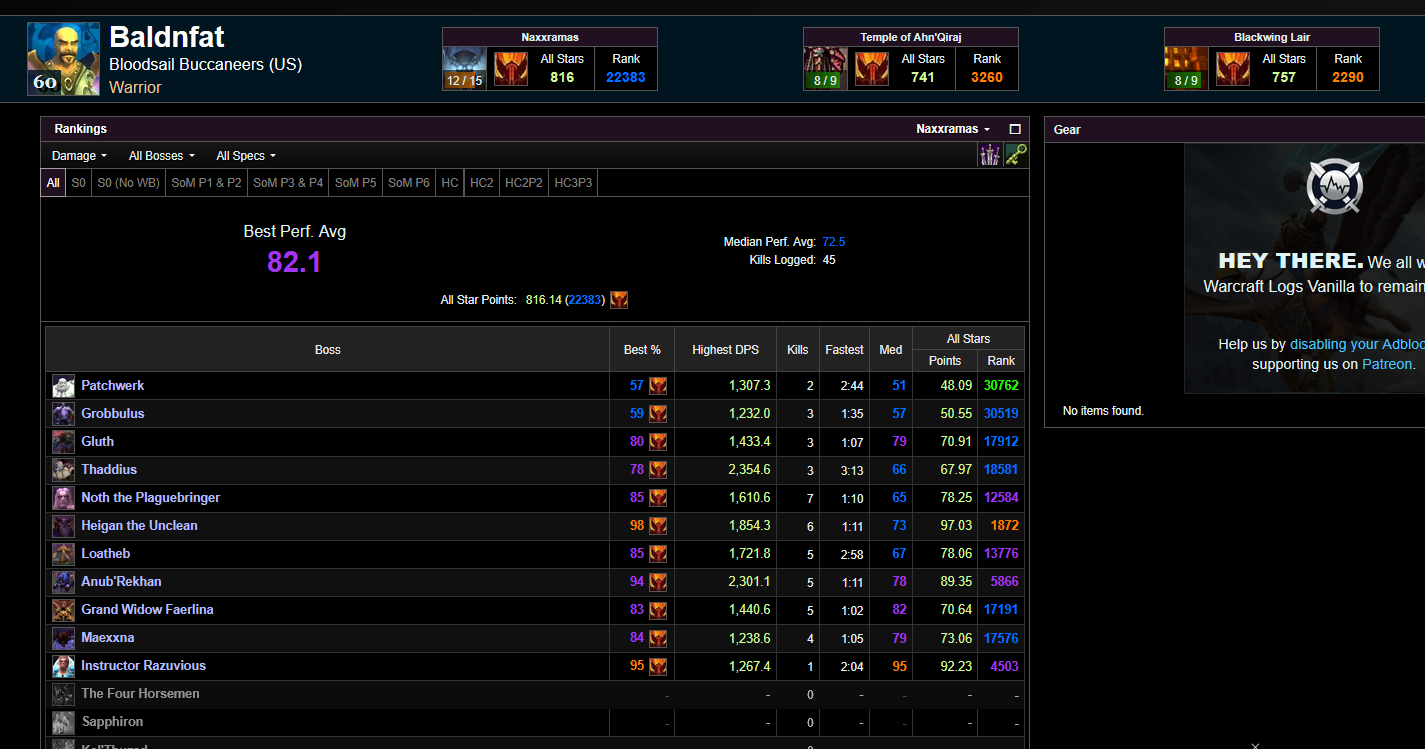Open the All Specs dropdown

[246, 156]
